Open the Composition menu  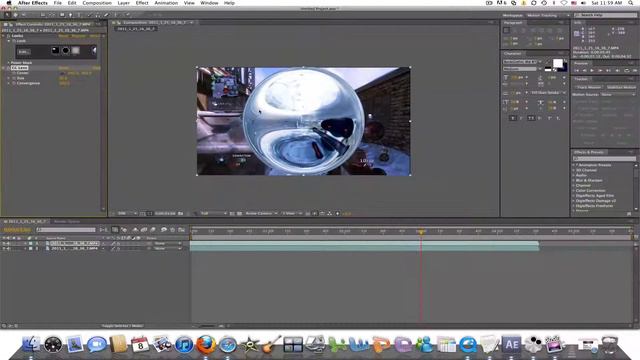(x=97, y=3)
